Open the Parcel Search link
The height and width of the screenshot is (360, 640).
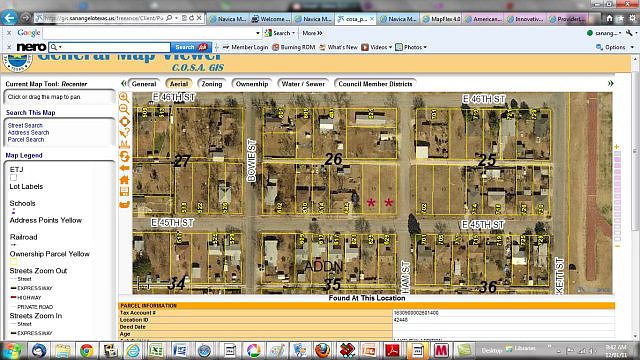click(26, 140)
